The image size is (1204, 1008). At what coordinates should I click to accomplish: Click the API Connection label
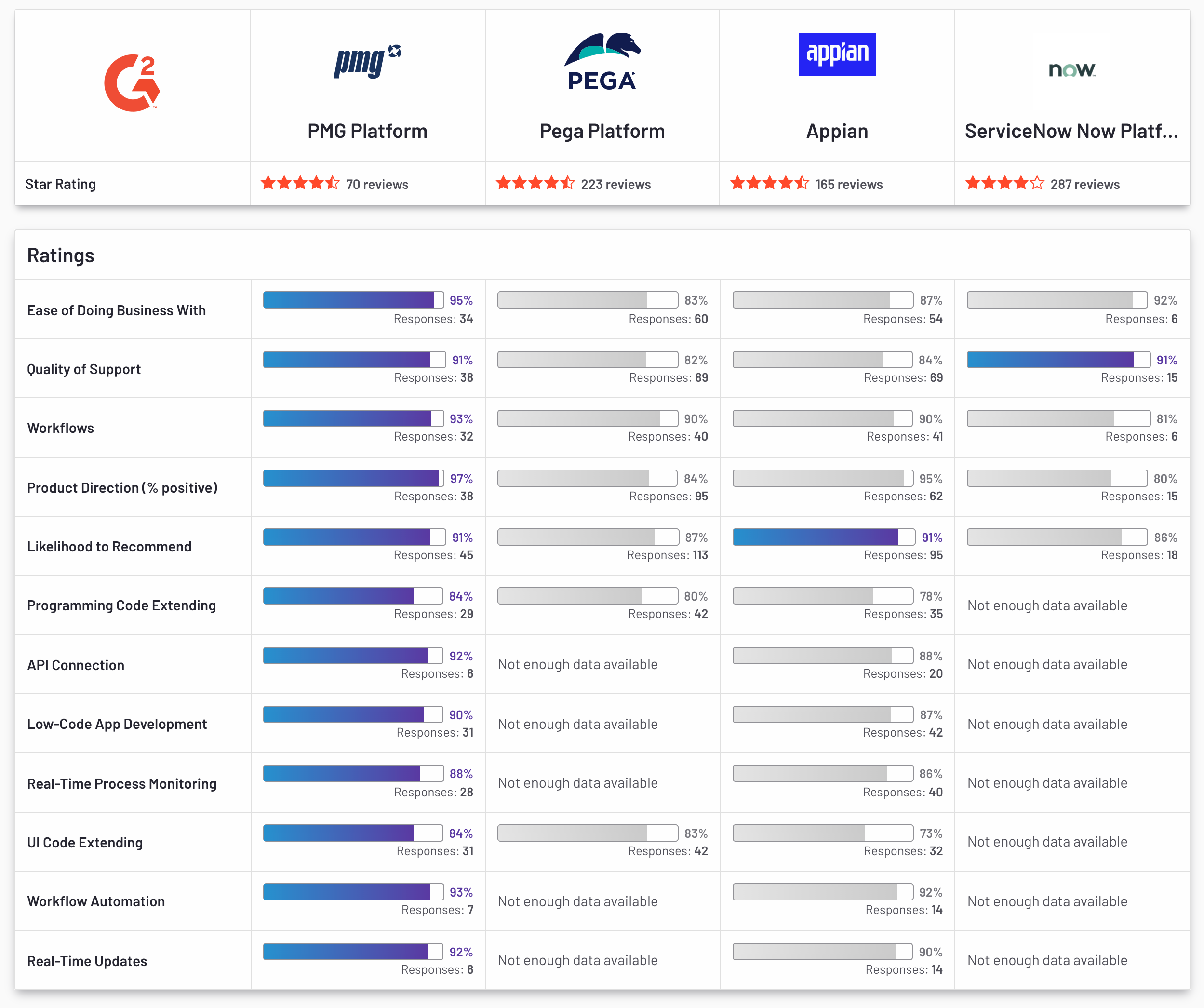click(76, 665)
